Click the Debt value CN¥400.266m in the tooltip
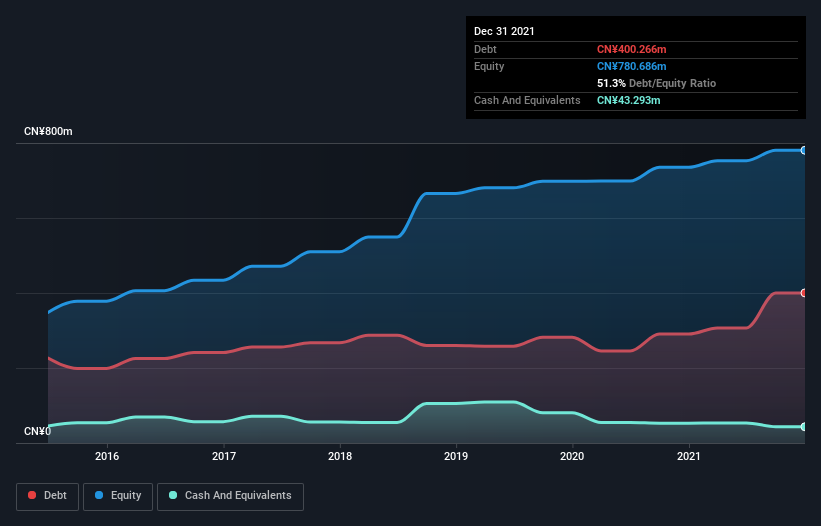Viewport: 821px width, 526px height. click(631, 49)
